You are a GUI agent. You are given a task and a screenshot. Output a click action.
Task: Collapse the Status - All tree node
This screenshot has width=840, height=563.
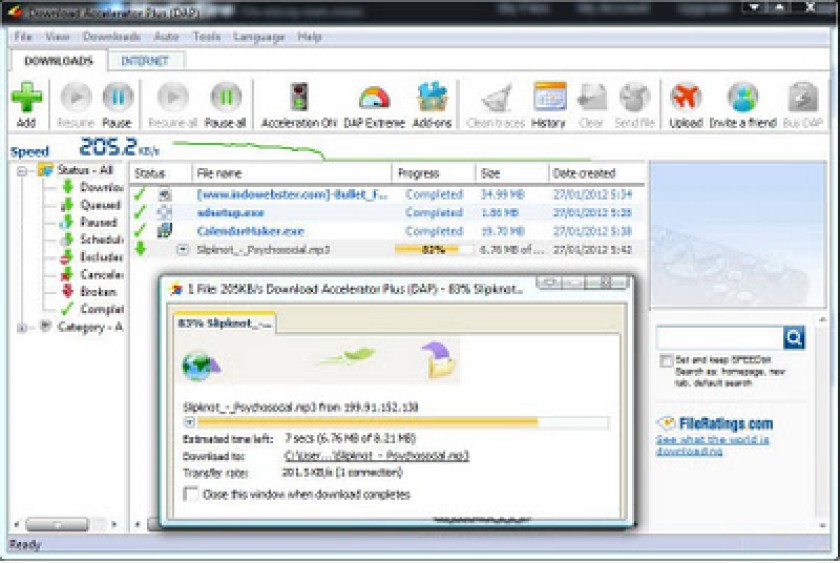[22, 171]
